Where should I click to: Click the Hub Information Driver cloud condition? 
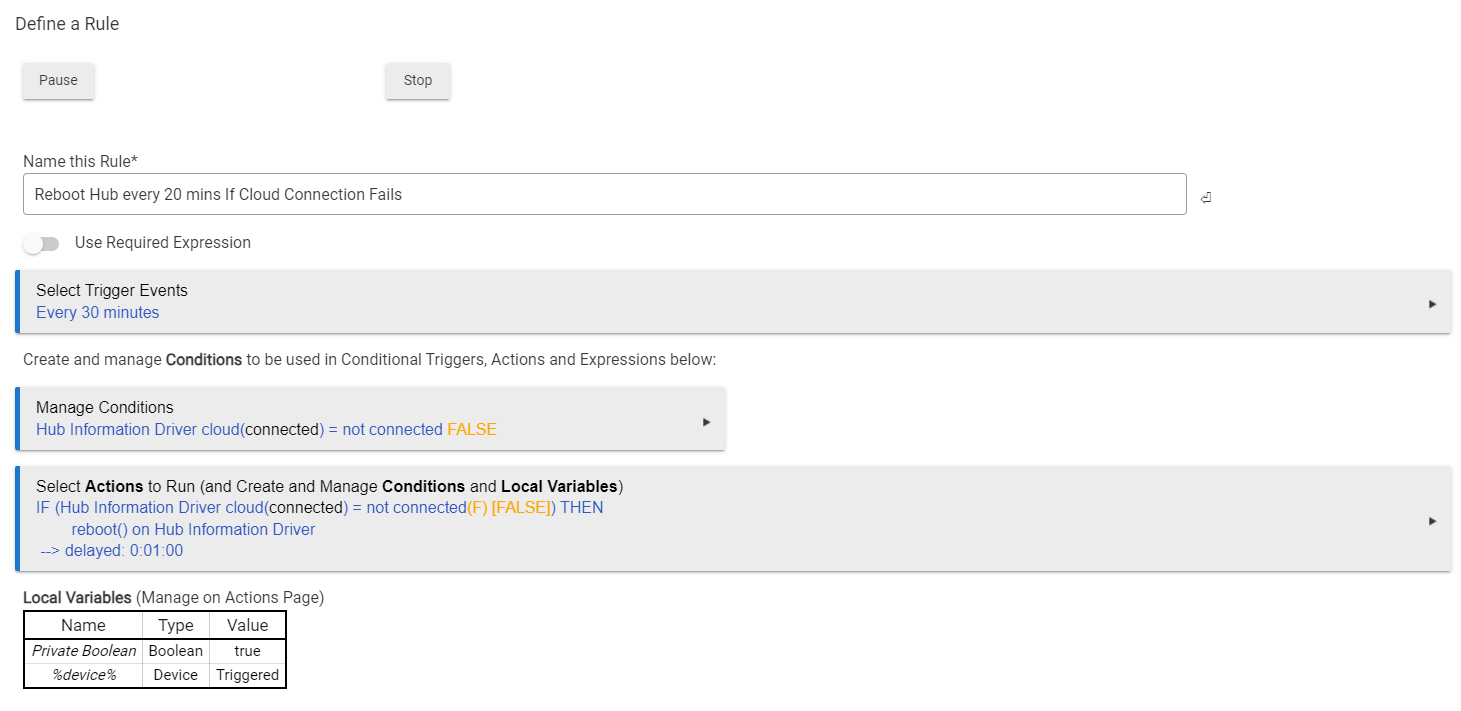266,430
